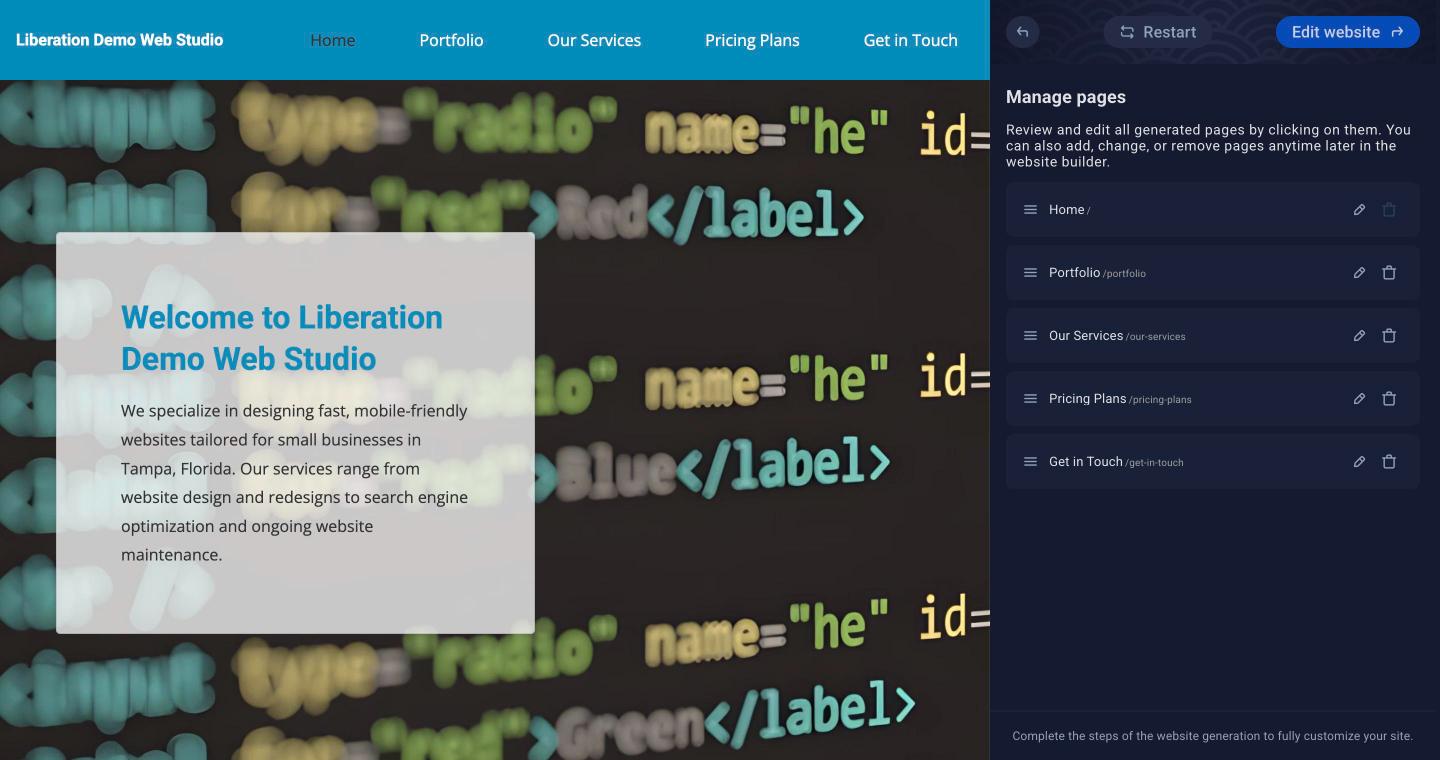
Task: Edit the Pricing Plans page
Action: click(x=1359, y=399)
